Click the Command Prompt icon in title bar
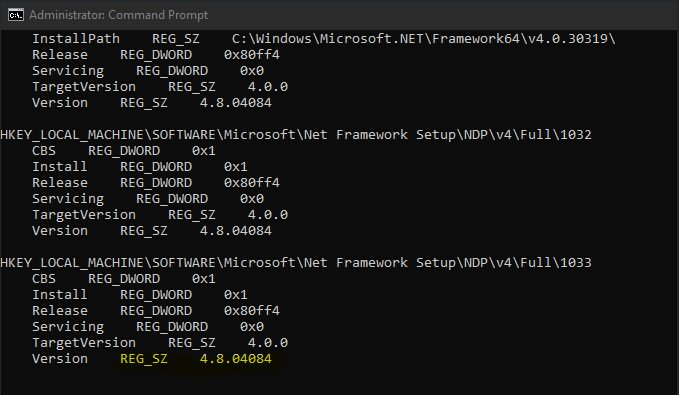The height and width of the screenshot is (395, 679). click(16, 15)
